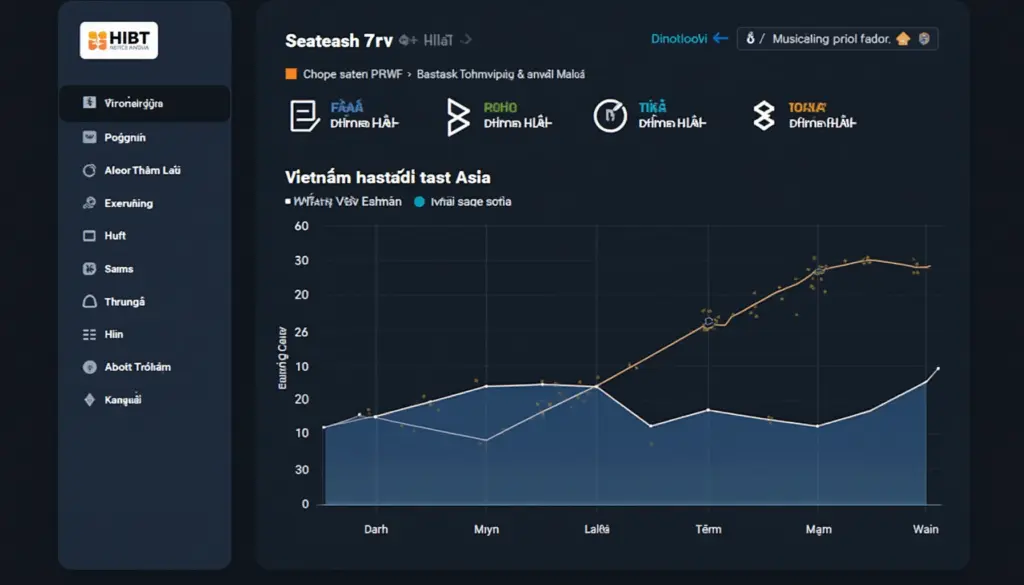The width and height of the screenshot is (1024, 585).
Task: Open the Vironeirgġra sidebar item
Action: (144, 103)
